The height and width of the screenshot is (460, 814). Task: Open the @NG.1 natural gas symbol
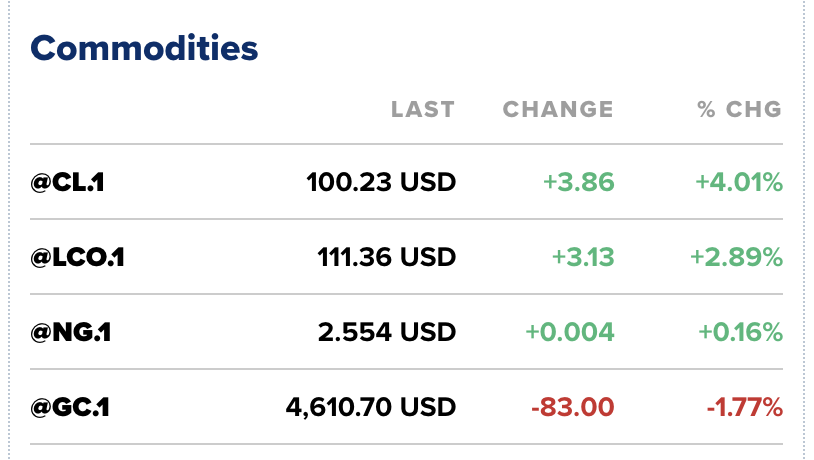(70, 332)
